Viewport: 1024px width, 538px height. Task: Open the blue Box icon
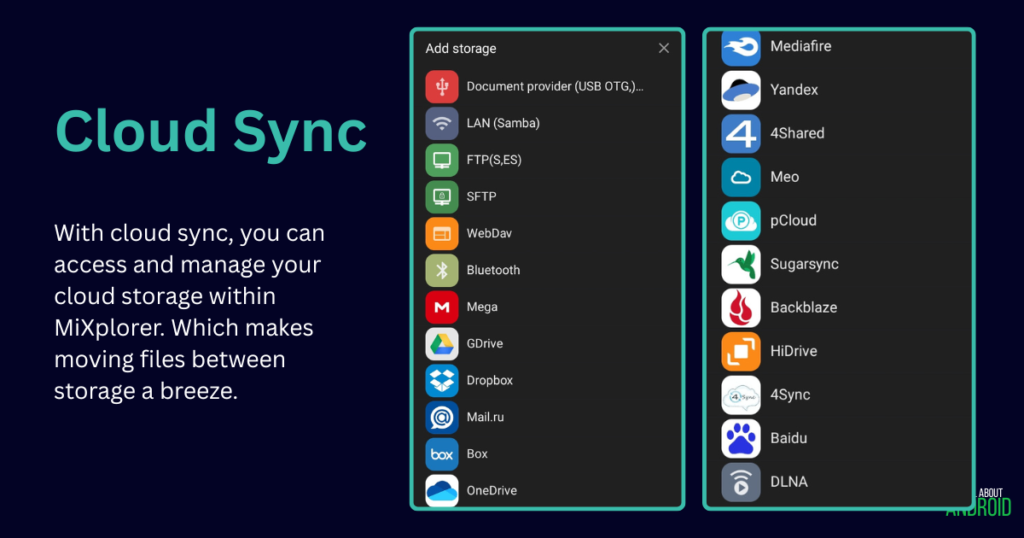pos(442,454)
